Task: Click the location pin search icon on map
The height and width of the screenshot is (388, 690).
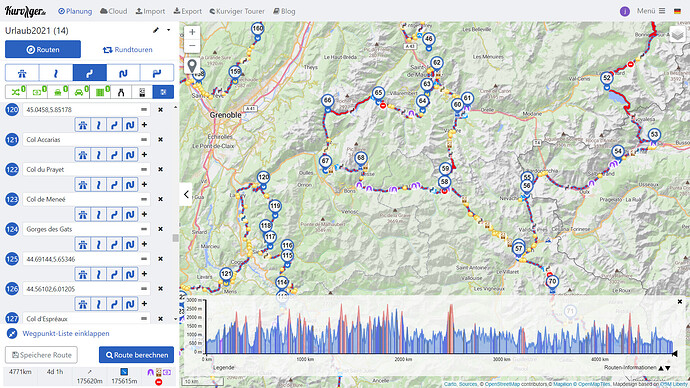Action: (192, 66)
